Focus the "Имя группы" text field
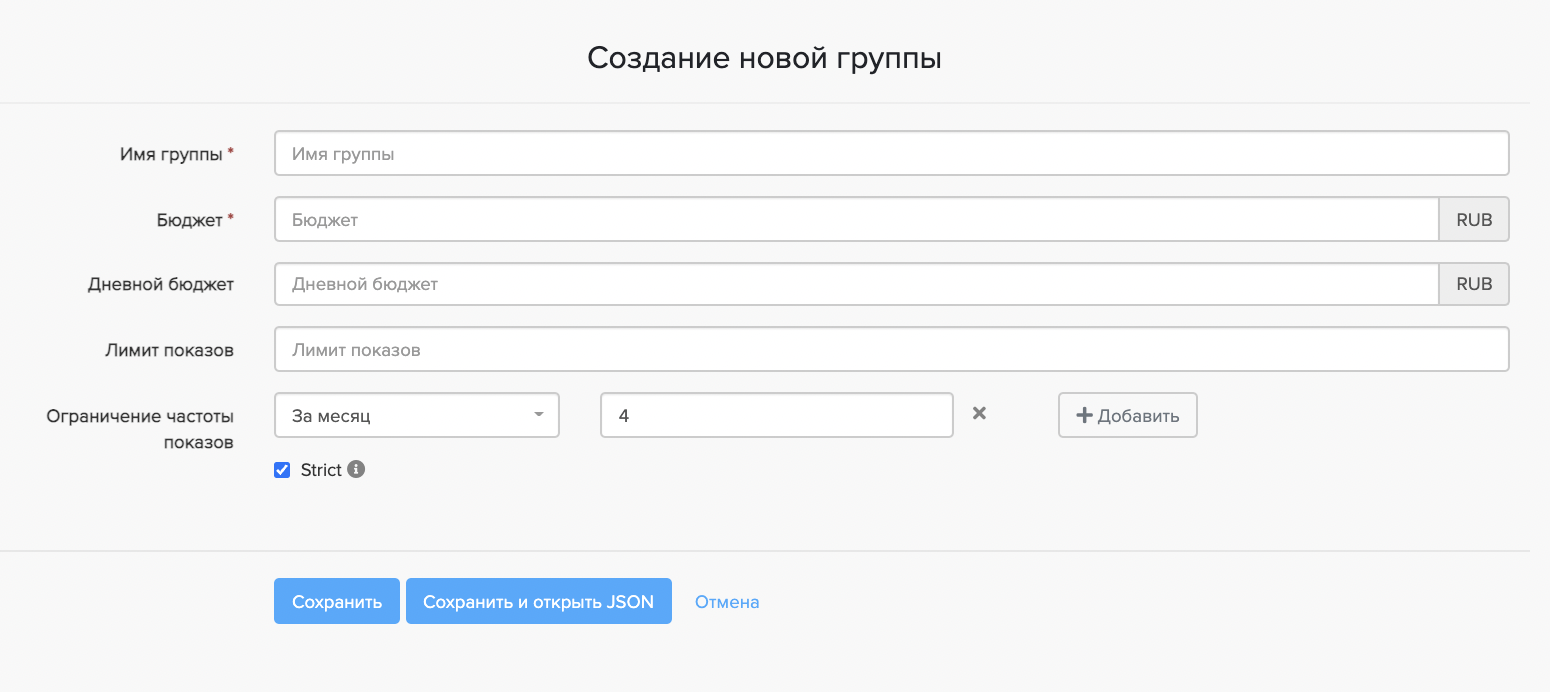This screenshot has width=1550, height=692. tap(890, 154)
